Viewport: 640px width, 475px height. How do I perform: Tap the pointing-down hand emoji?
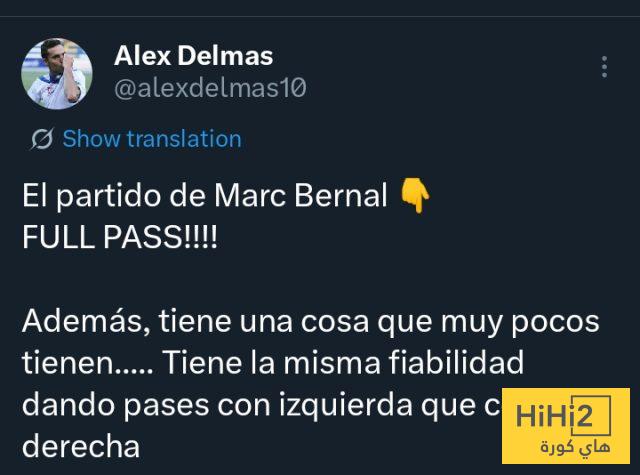[x=415, y=195]
